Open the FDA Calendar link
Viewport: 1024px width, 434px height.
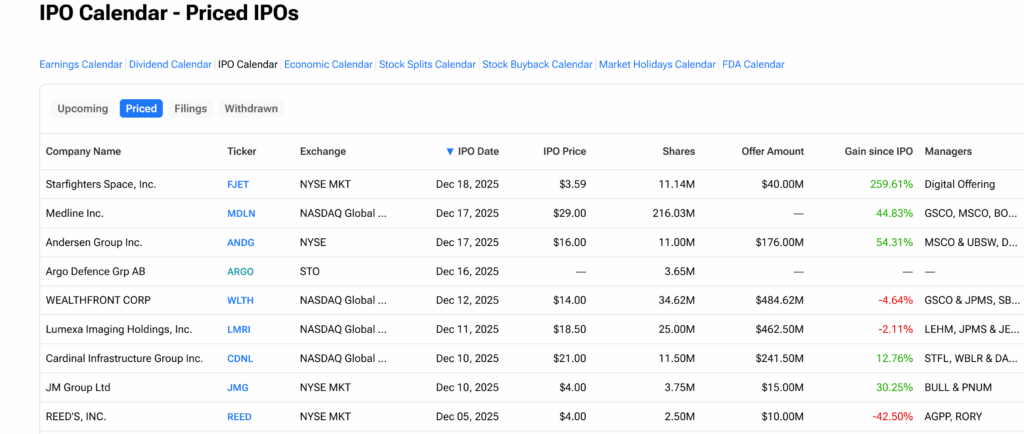coord(753,64)
